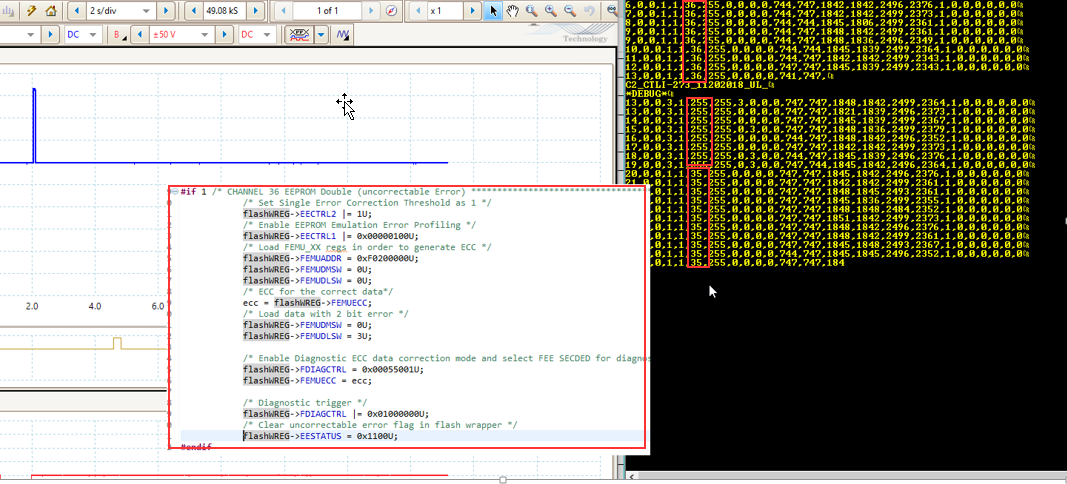The image size is (1067, 484).
Task: Increase zoom factor right of x 1
Action: coord(474,10)
